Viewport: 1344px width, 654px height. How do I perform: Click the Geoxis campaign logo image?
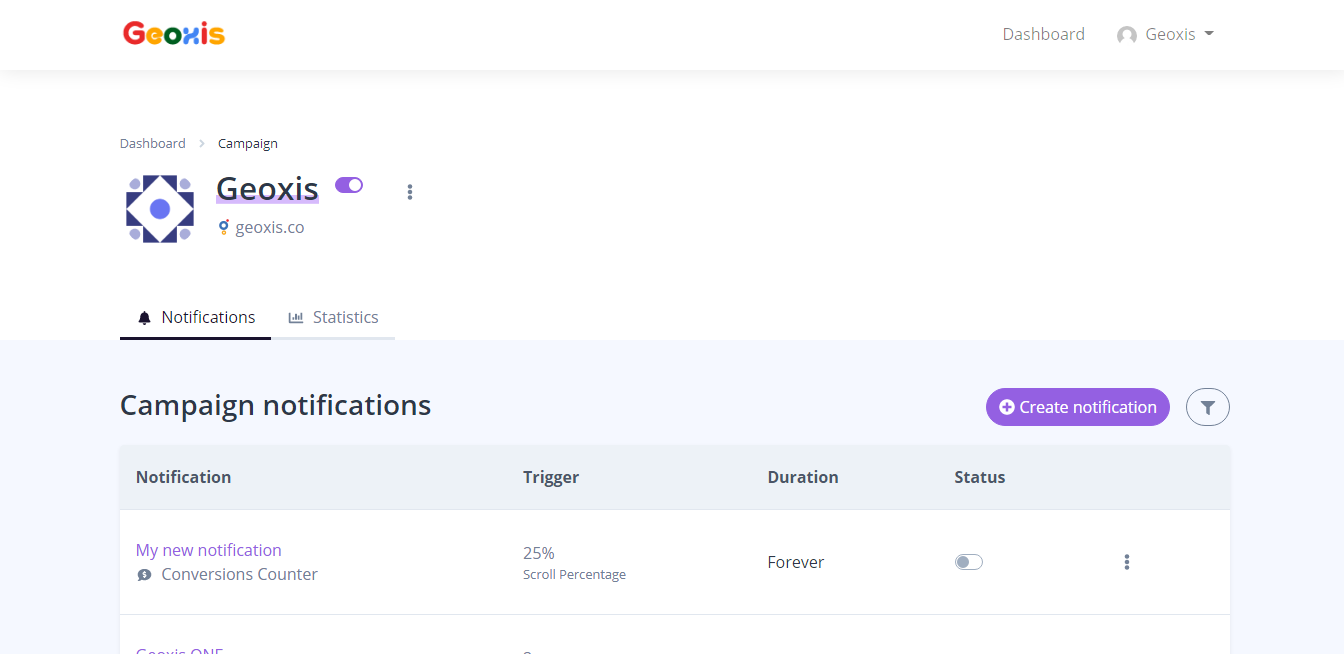pos(160,209)
